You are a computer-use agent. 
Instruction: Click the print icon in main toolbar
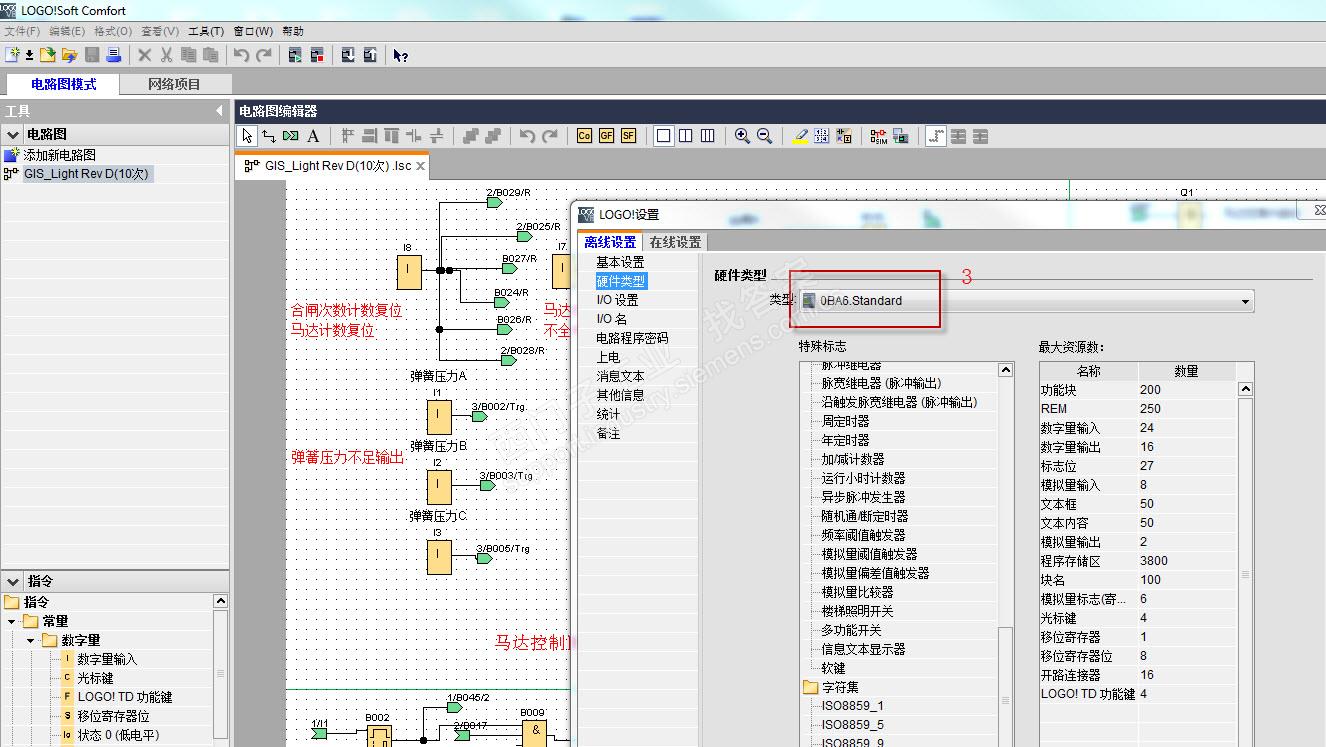point(114,55)
